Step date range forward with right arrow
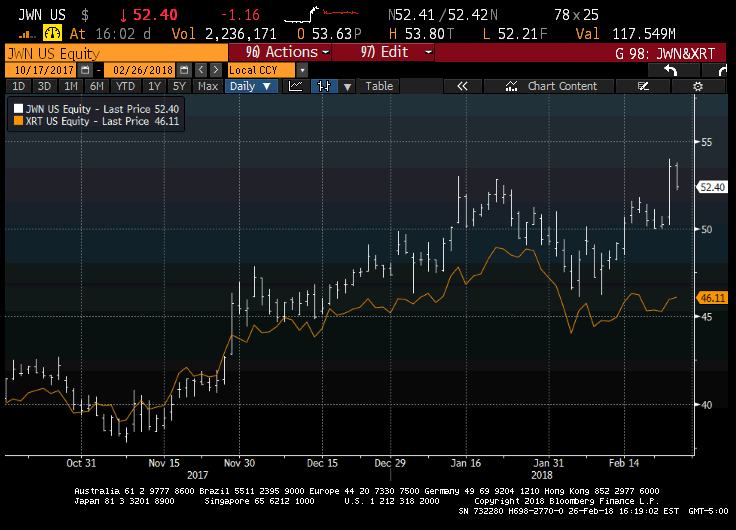This screenshot has width=736, height=530. tap(215, 70)
